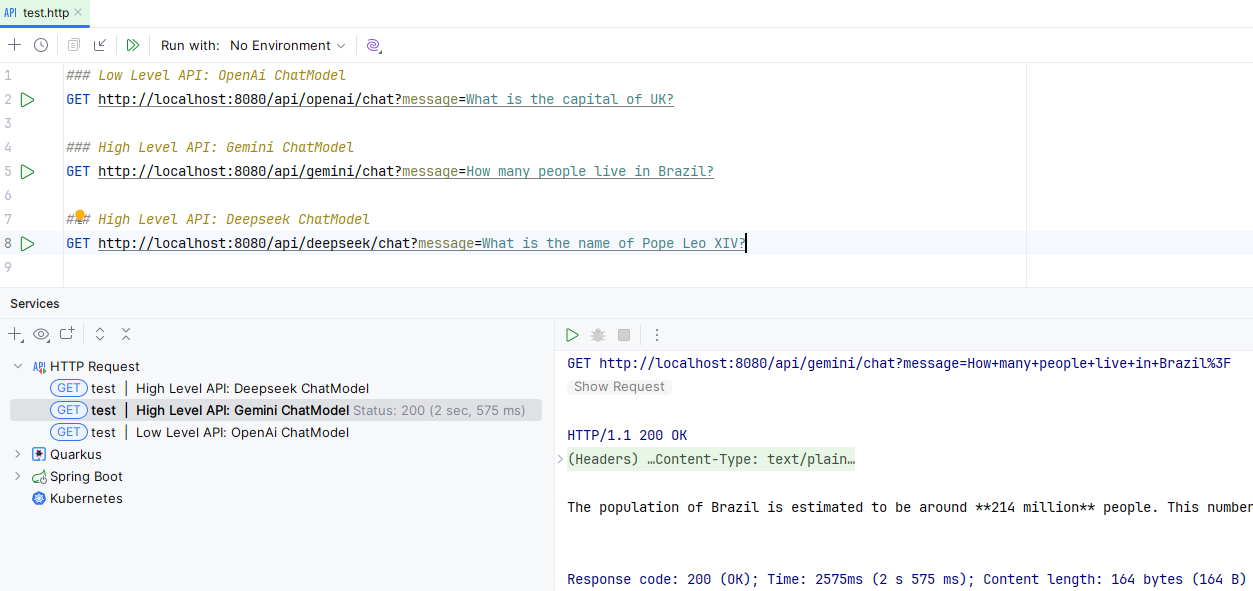Expand all nodes in Services tree
This screenshot has height=591, width=1253.
(x=100, y=335)
